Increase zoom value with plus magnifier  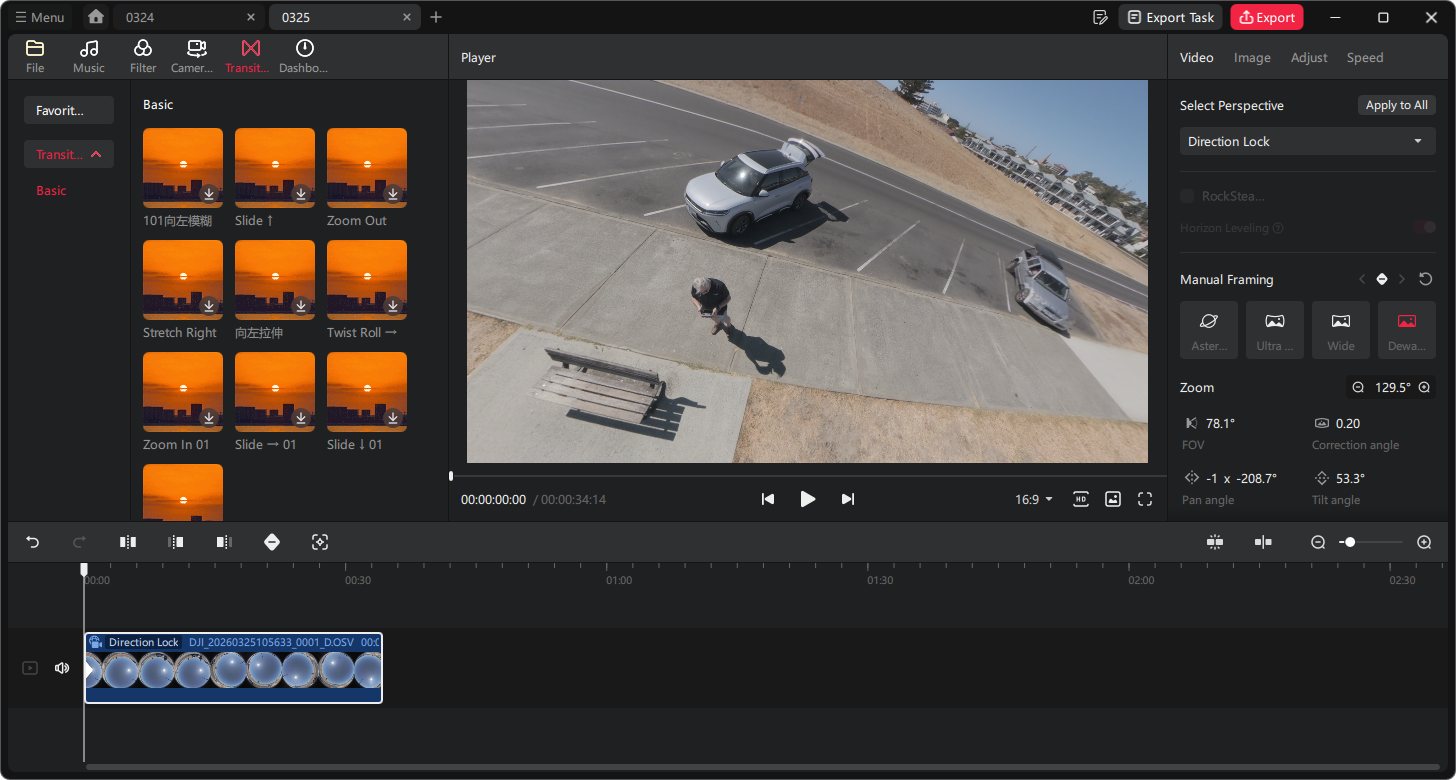tap(1424, 387)
